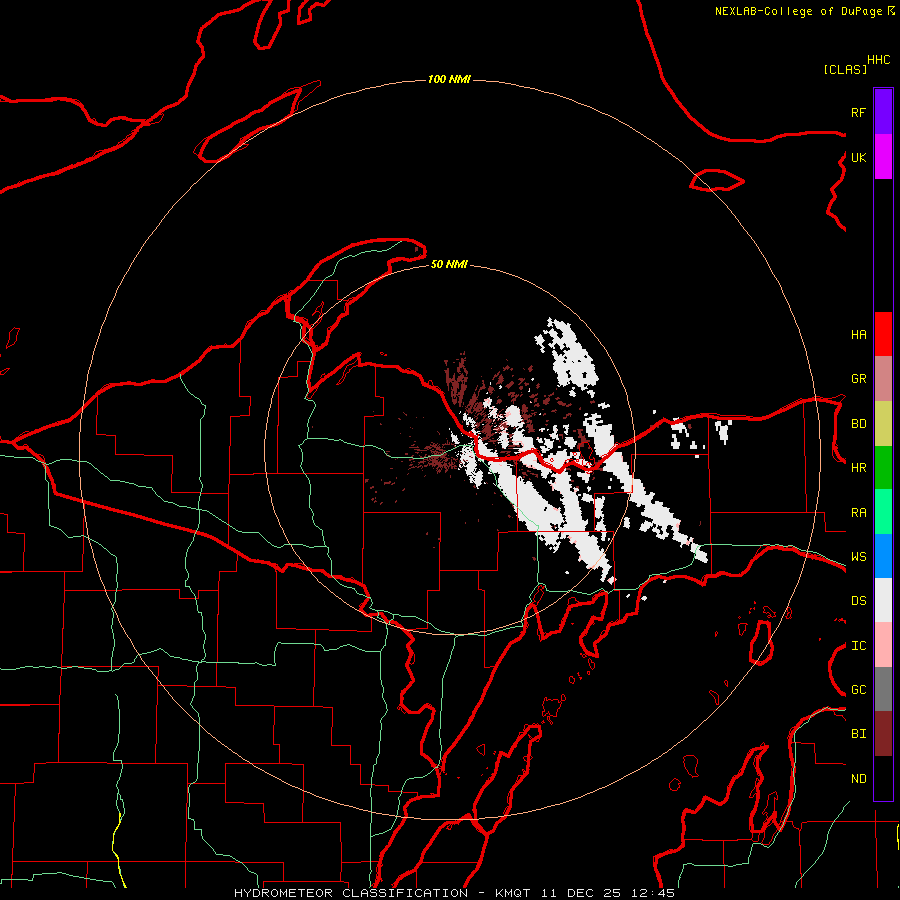Click the HR green legend swatch
900x900 pixels.
883,467
